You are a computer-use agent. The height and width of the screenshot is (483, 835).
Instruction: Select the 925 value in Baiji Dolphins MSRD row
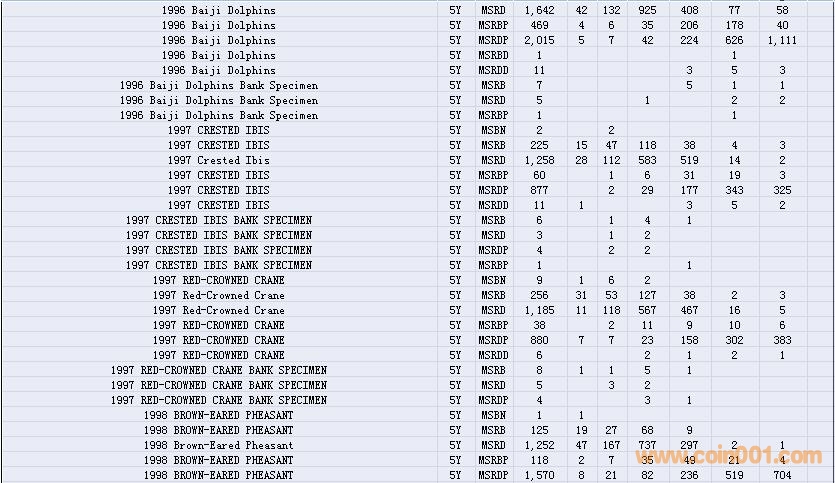[647, 10]
